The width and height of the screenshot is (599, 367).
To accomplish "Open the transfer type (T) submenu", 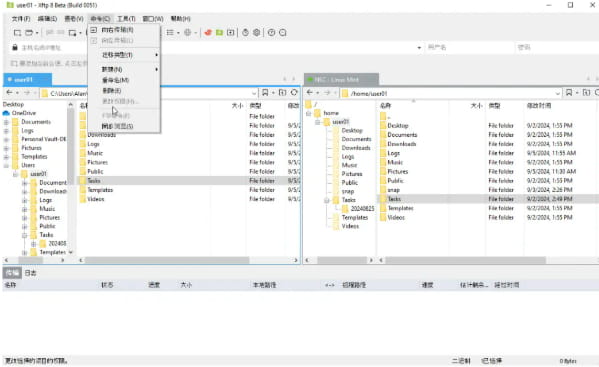I will [124, 55].
